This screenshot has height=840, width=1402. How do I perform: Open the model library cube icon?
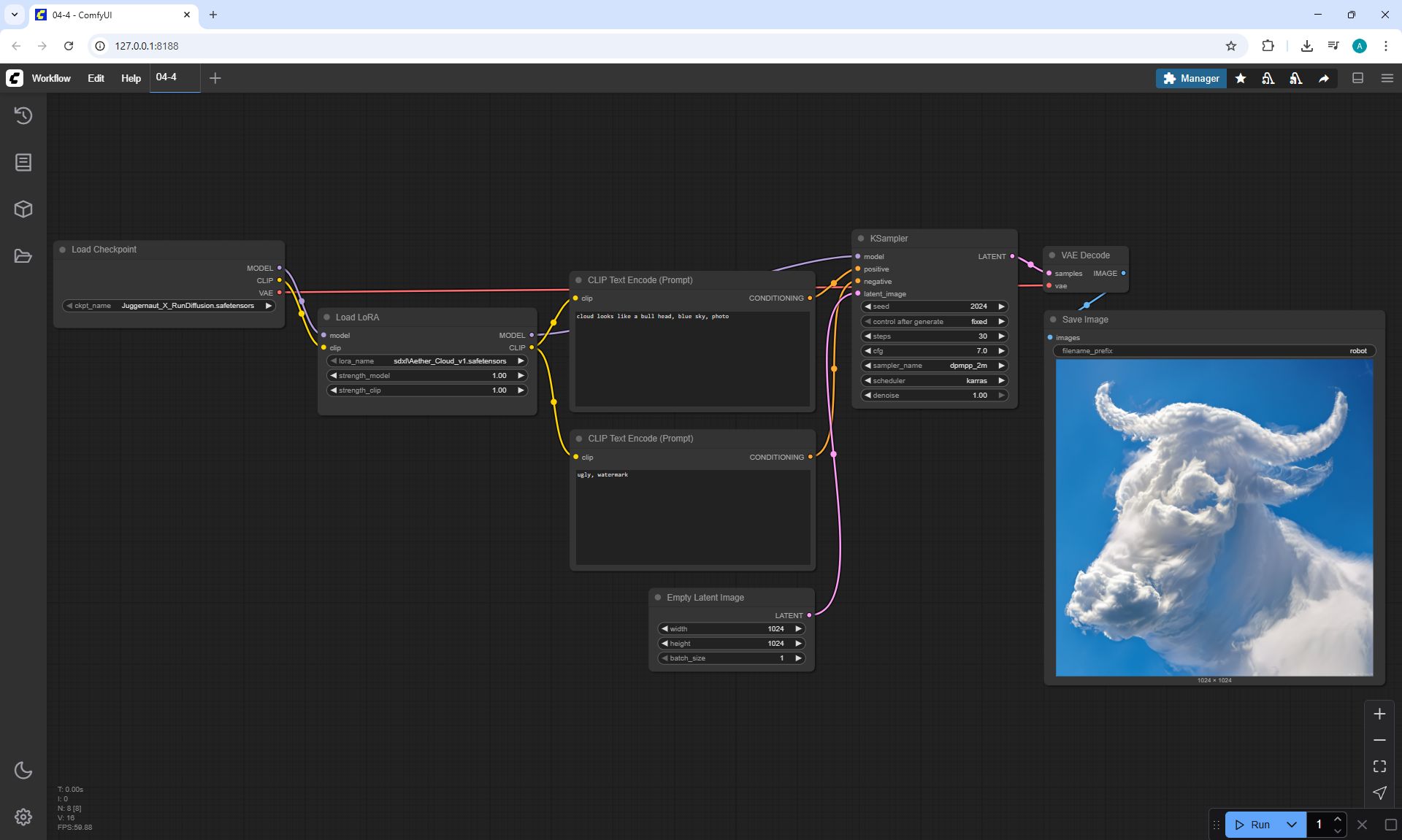coord(23,209)
